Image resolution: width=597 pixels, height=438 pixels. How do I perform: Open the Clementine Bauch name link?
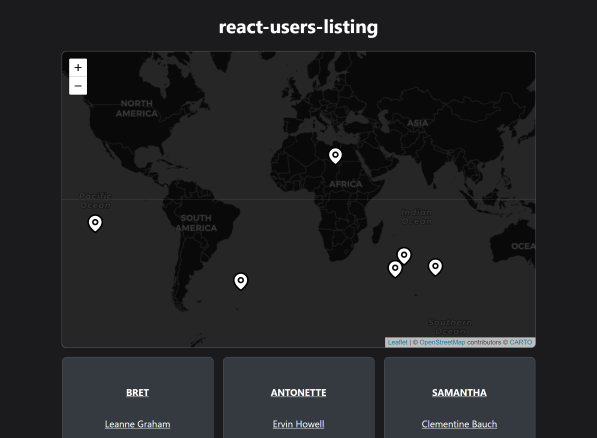(x=459, y=424)
